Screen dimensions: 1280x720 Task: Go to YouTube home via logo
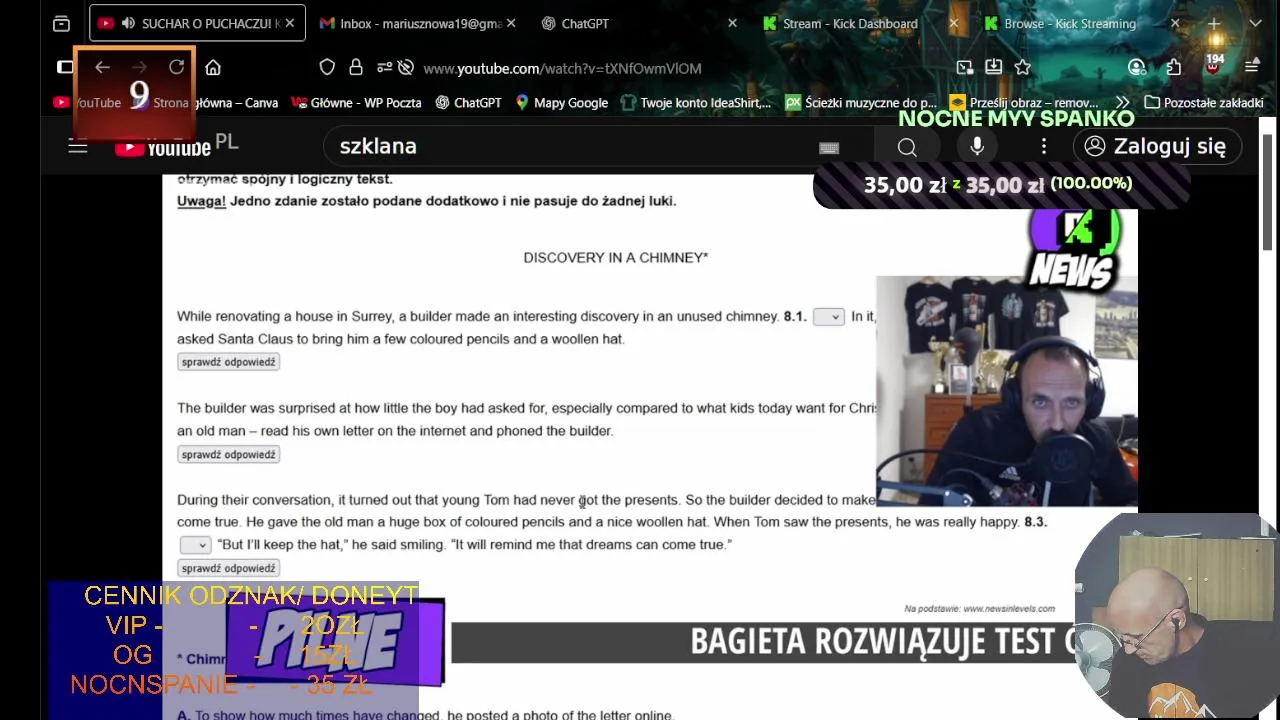pyautogui.click(x=163, y=148)
